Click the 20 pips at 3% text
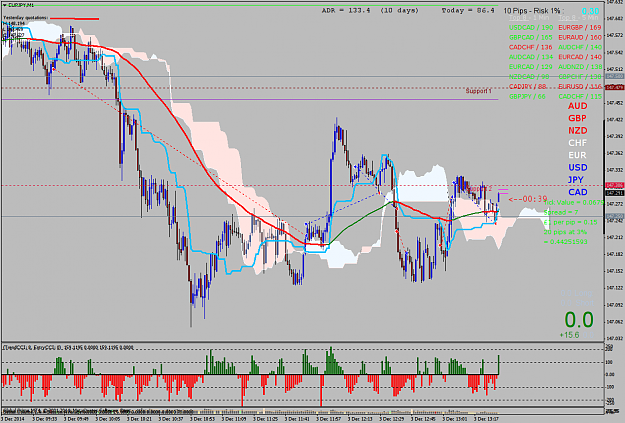Image resolution: width=625 pixels, height=423 pixels. coord(565,232)
